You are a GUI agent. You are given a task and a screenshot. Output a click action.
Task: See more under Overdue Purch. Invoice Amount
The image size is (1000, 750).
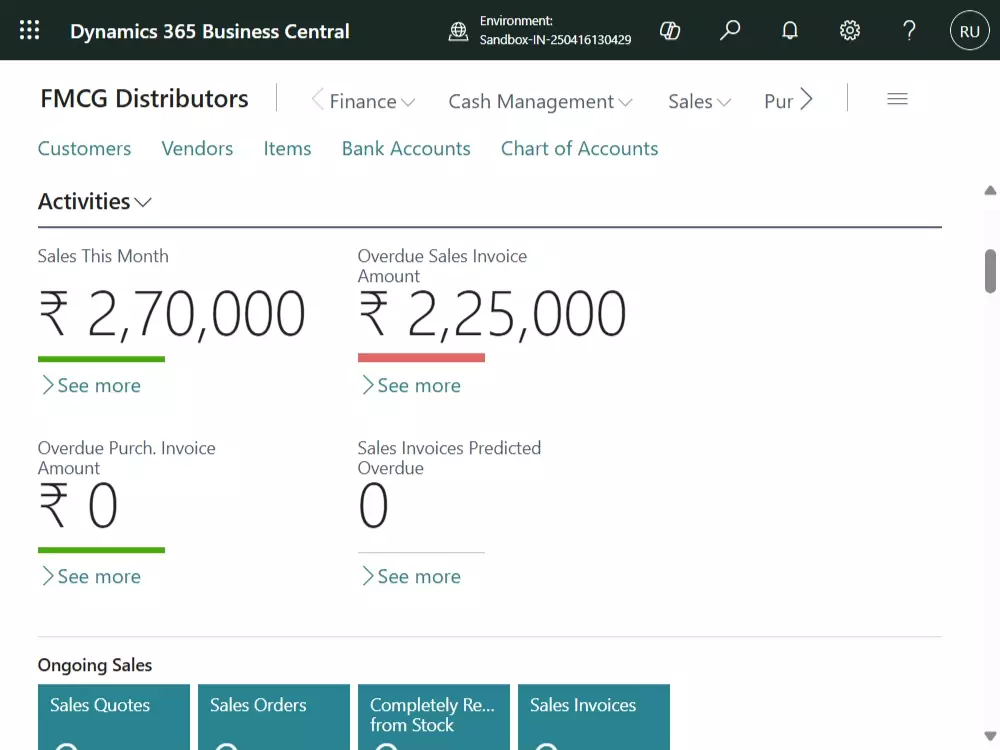[x=91, y=577]
